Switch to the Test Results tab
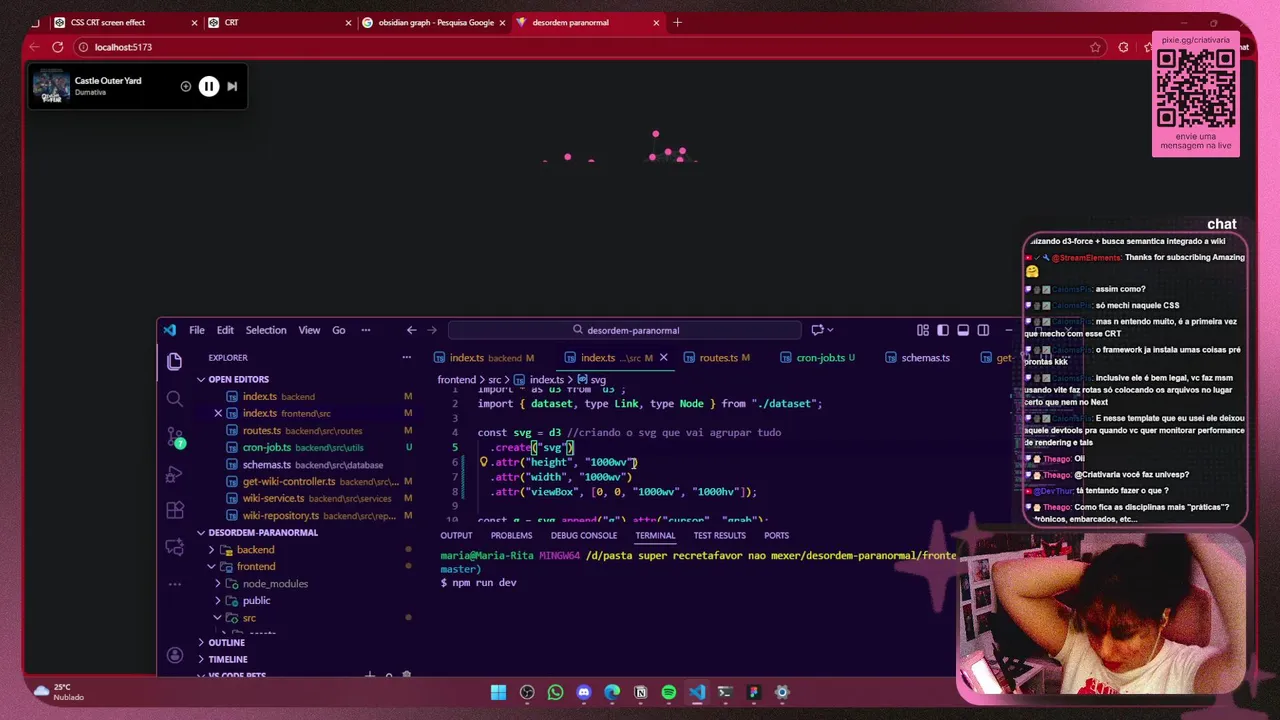Viewport: 1280px width, 720px height. [x=719, y=535]
